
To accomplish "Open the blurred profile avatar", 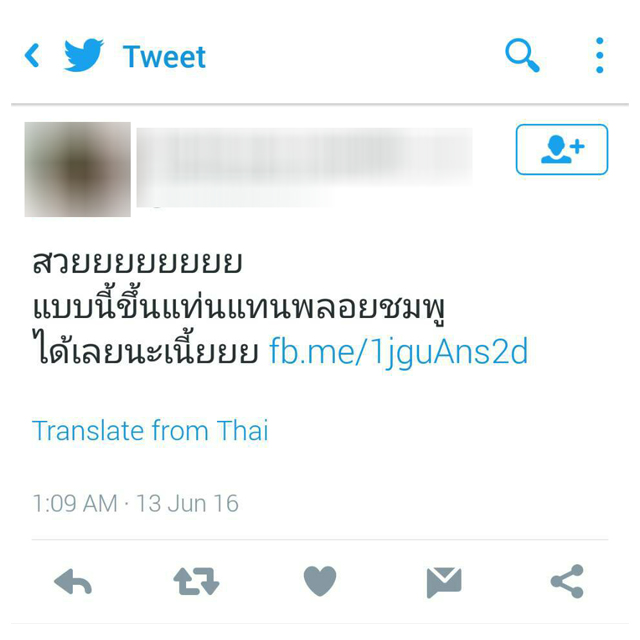I will pos(78,169).
